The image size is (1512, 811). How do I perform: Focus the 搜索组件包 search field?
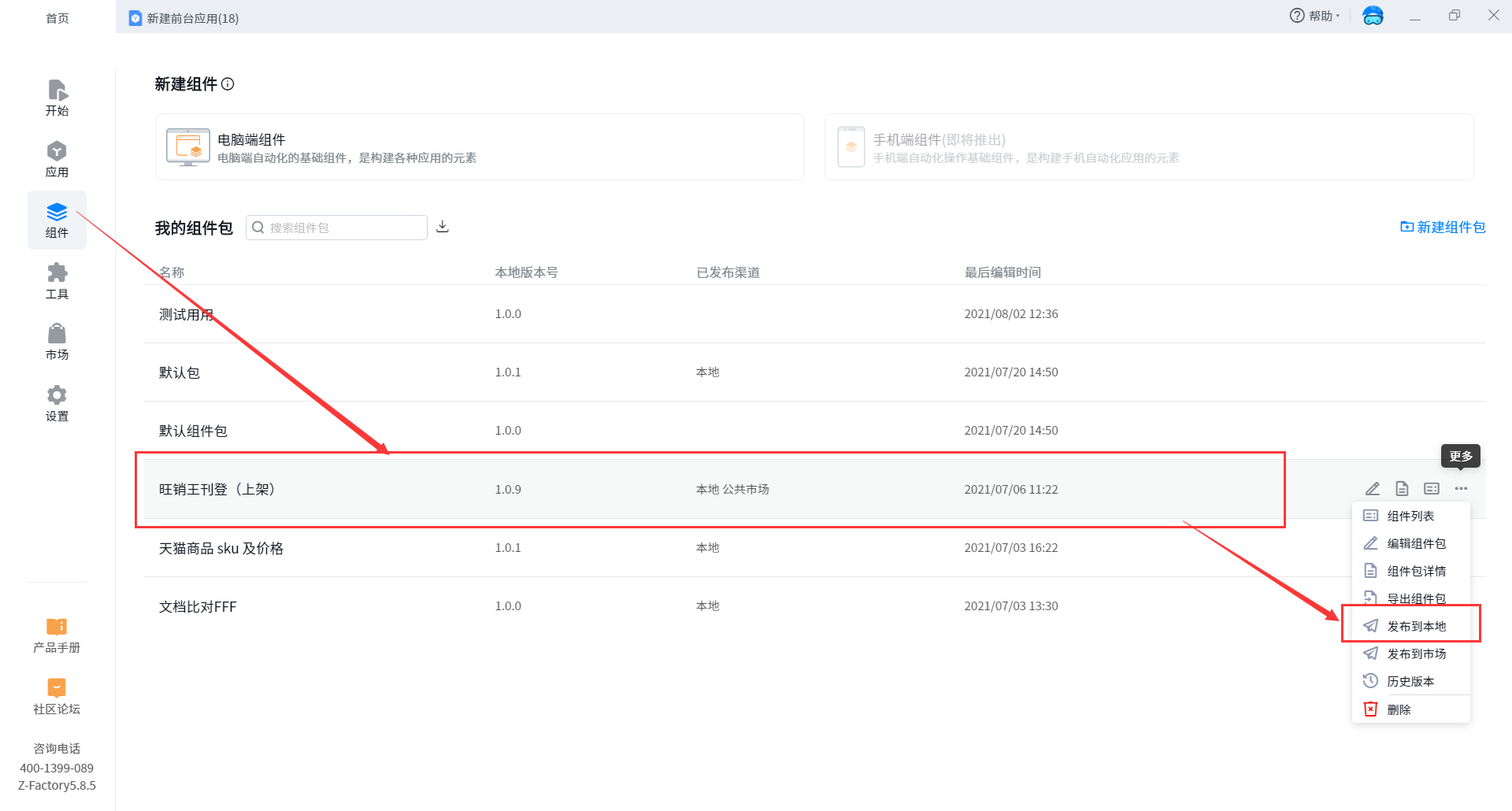pyautogui.click(x=345, y=228)
